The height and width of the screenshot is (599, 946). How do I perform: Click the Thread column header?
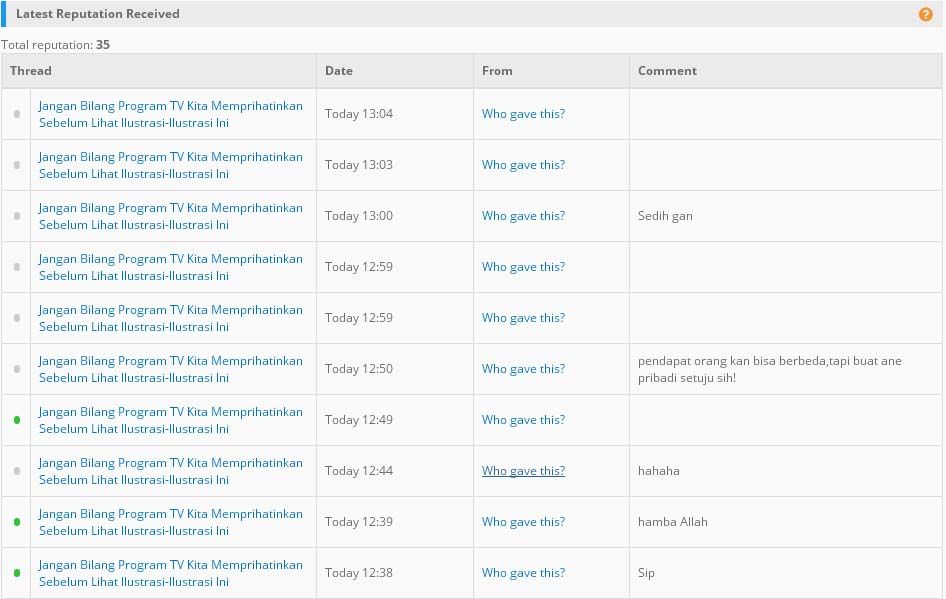(x=31, y=71)
